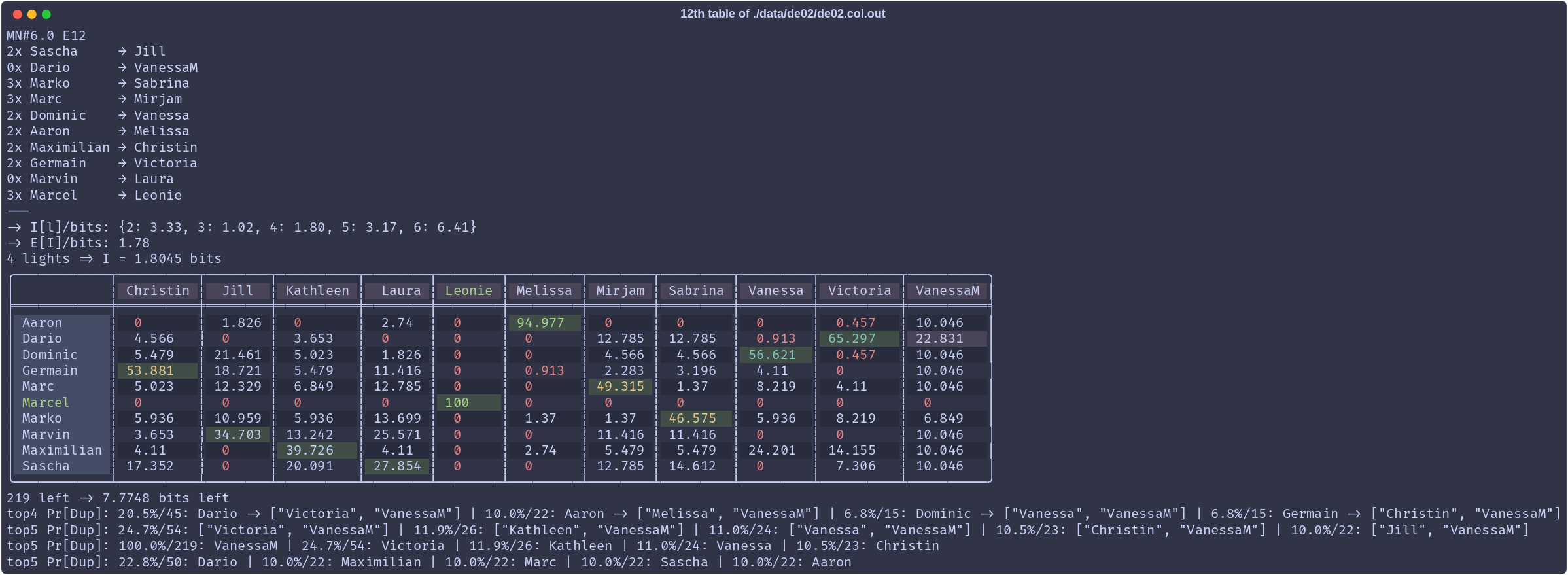Click the highlighted 27.854 cell
The height and width of the screenshot is (575, 1568).
397,466
